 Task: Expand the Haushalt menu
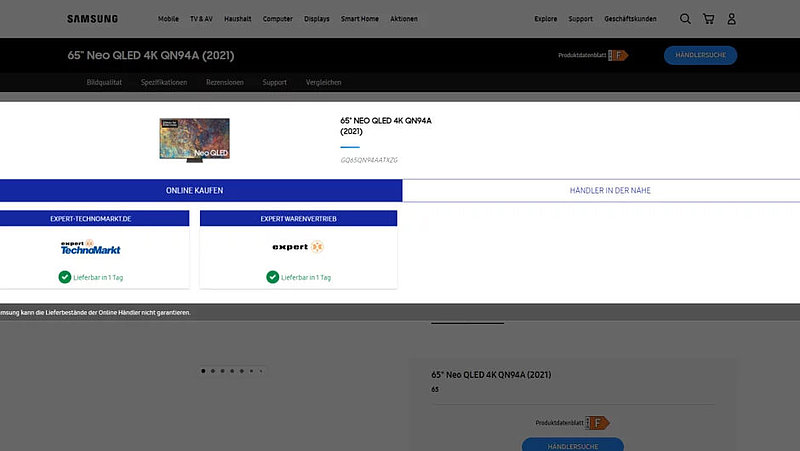238,19
